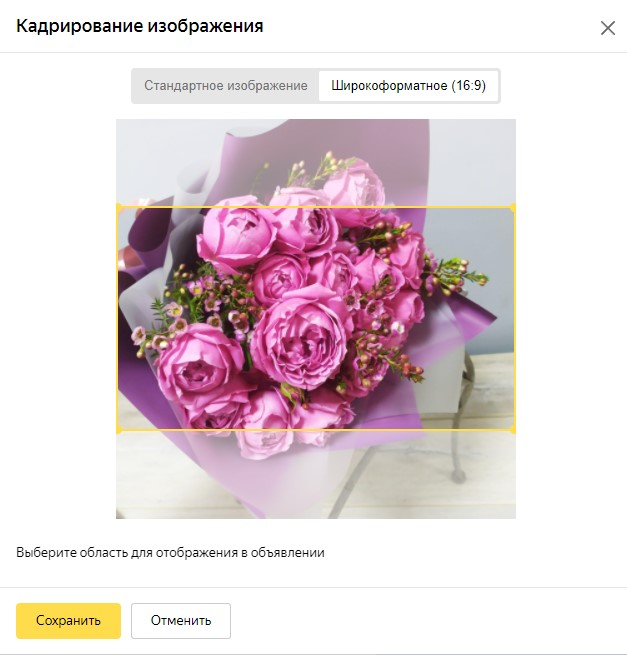Click the top-left yellow crop handle
Viewport: 627px width, 655px height.
(x=118, y=207)
